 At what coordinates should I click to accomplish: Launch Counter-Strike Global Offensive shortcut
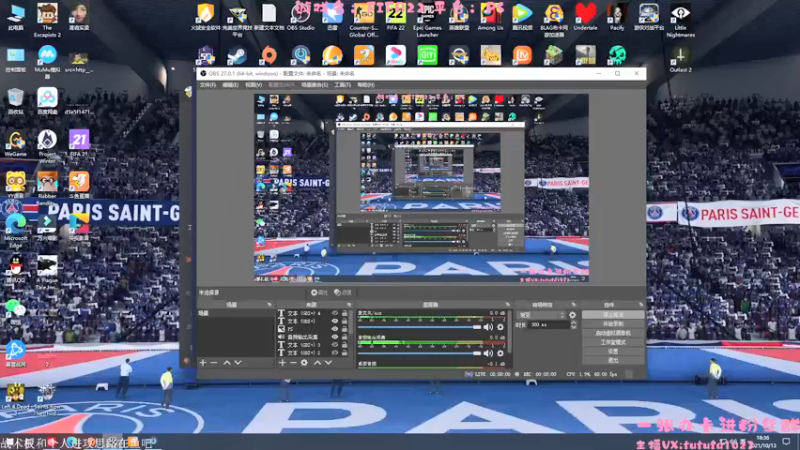(x=364, y=20)
